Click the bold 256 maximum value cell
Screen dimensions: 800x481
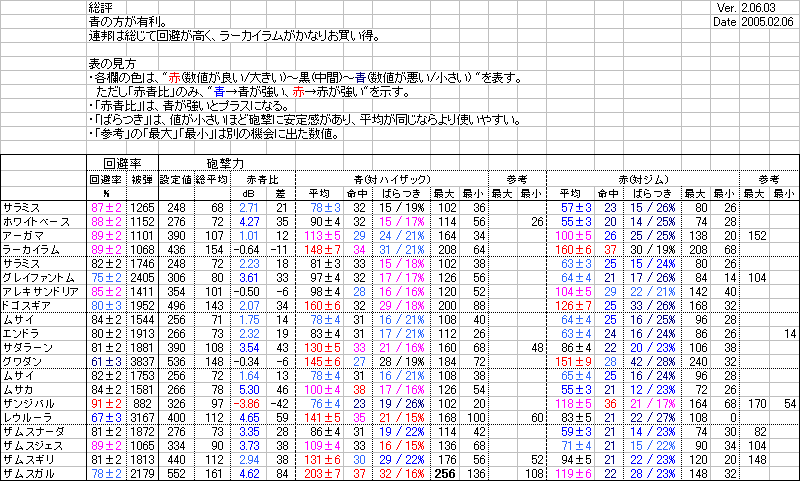point(446,470)
